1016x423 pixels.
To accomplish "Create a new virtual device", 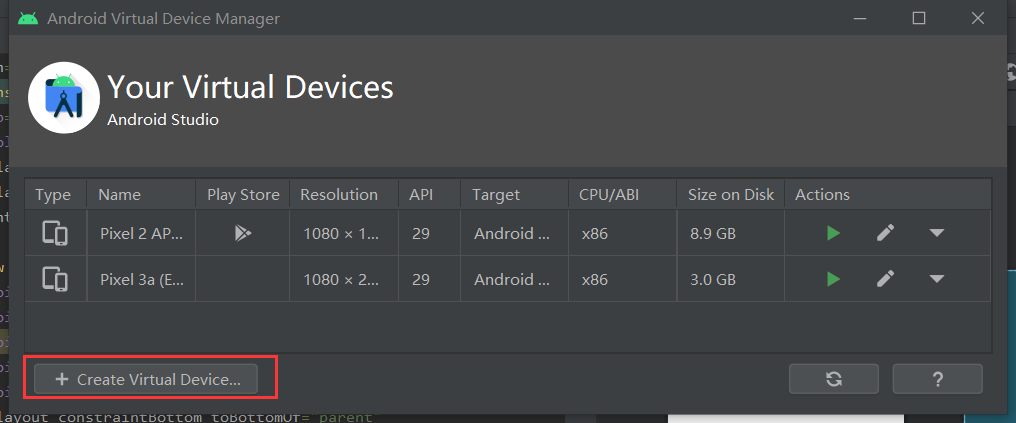I will click(146, 379).
